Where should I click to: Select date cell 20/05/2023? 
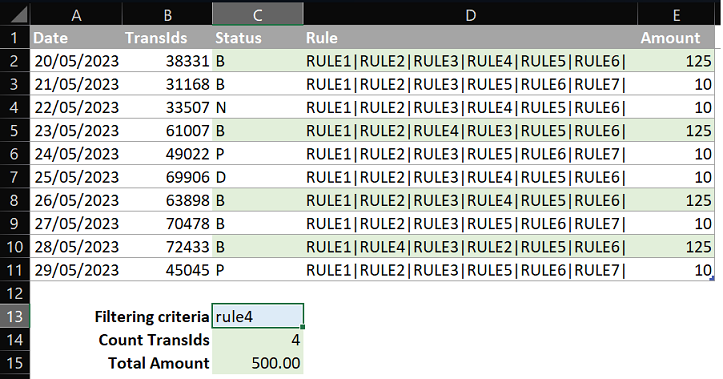pyautogui.click(x=76, y=60)
